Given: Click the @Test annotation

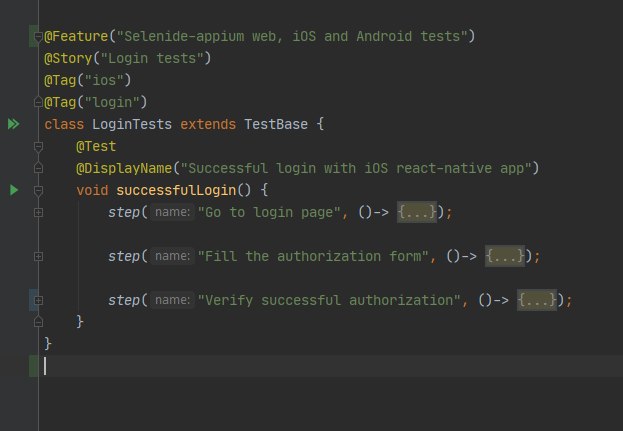Looking at the screenshot, I should pos(96,146).
